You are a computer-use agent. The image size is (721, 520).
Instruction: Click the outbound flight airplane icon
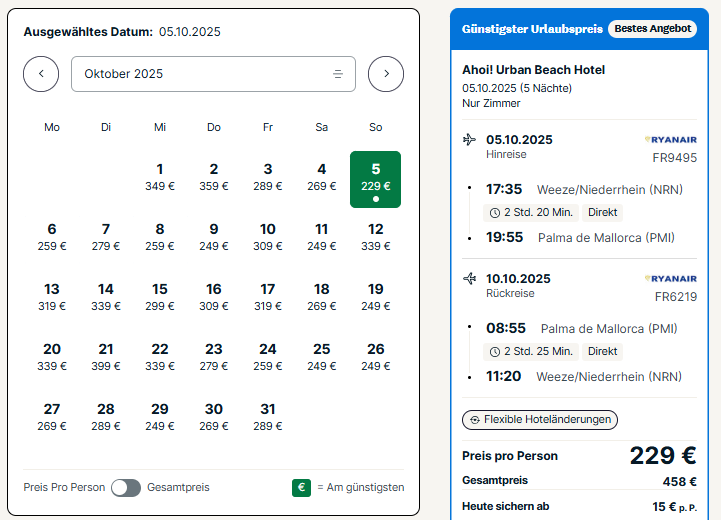click(469, 139)
